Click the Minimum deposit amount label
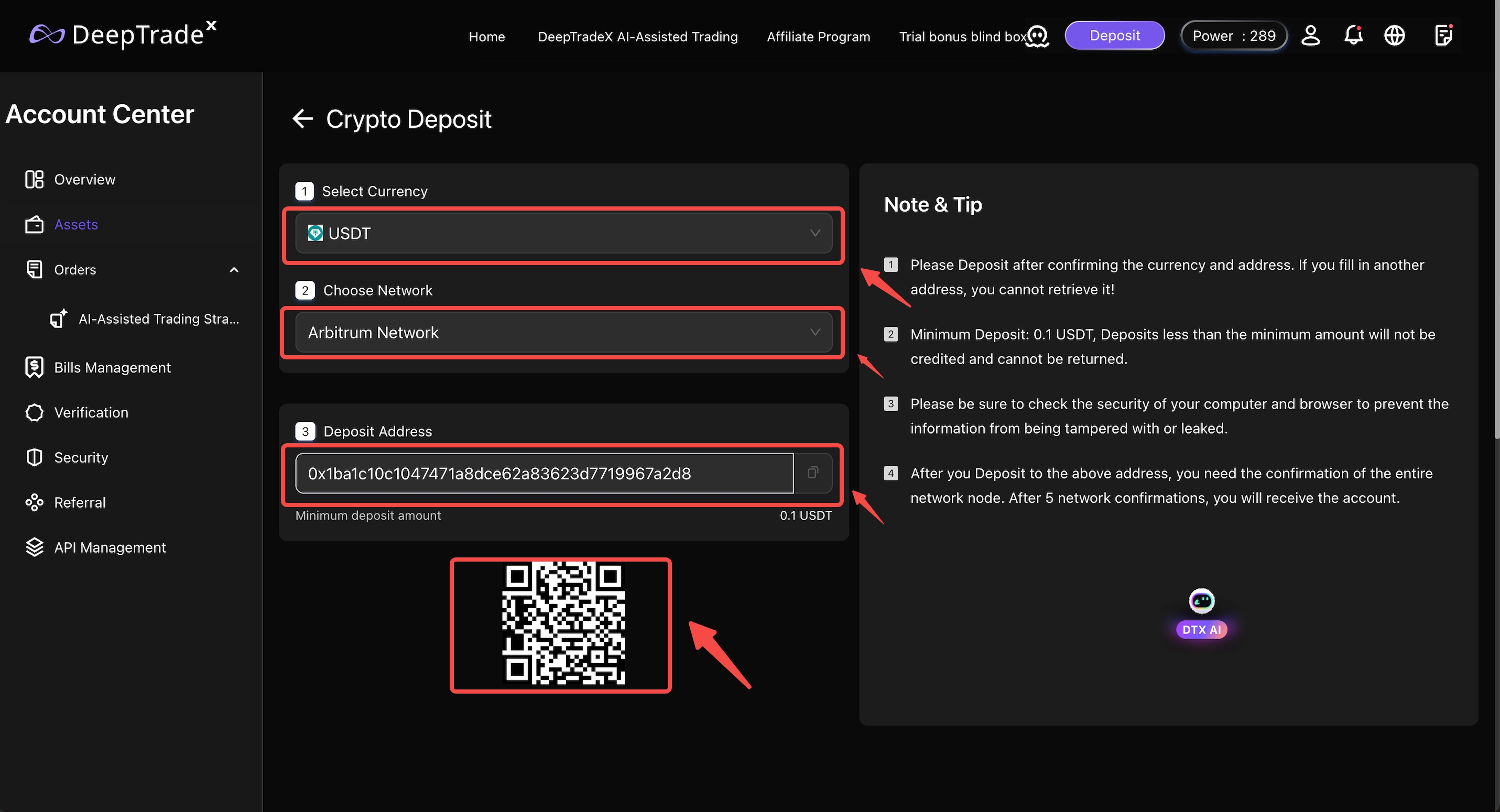Image resolution: width=1500 pixels, height=812 pixels. pos(368,515)
